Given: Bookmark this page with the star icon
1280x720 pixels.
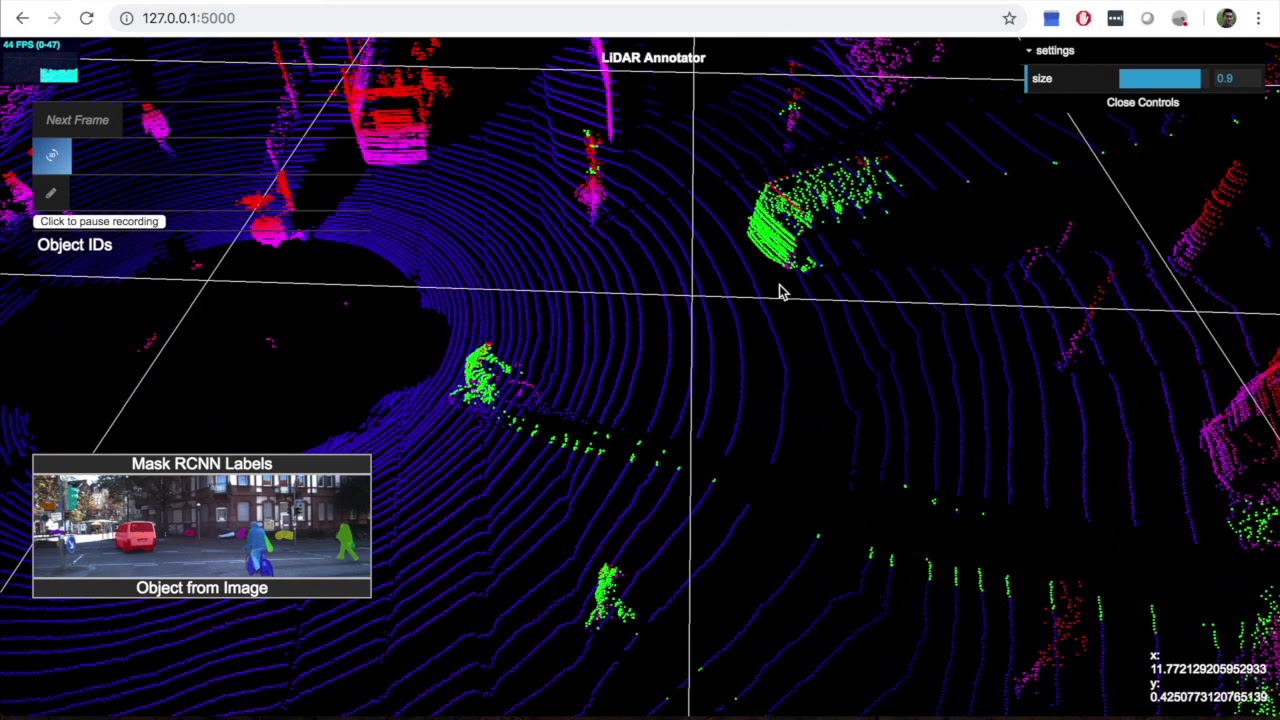Looking at the screenshot, I should 1009,18.
